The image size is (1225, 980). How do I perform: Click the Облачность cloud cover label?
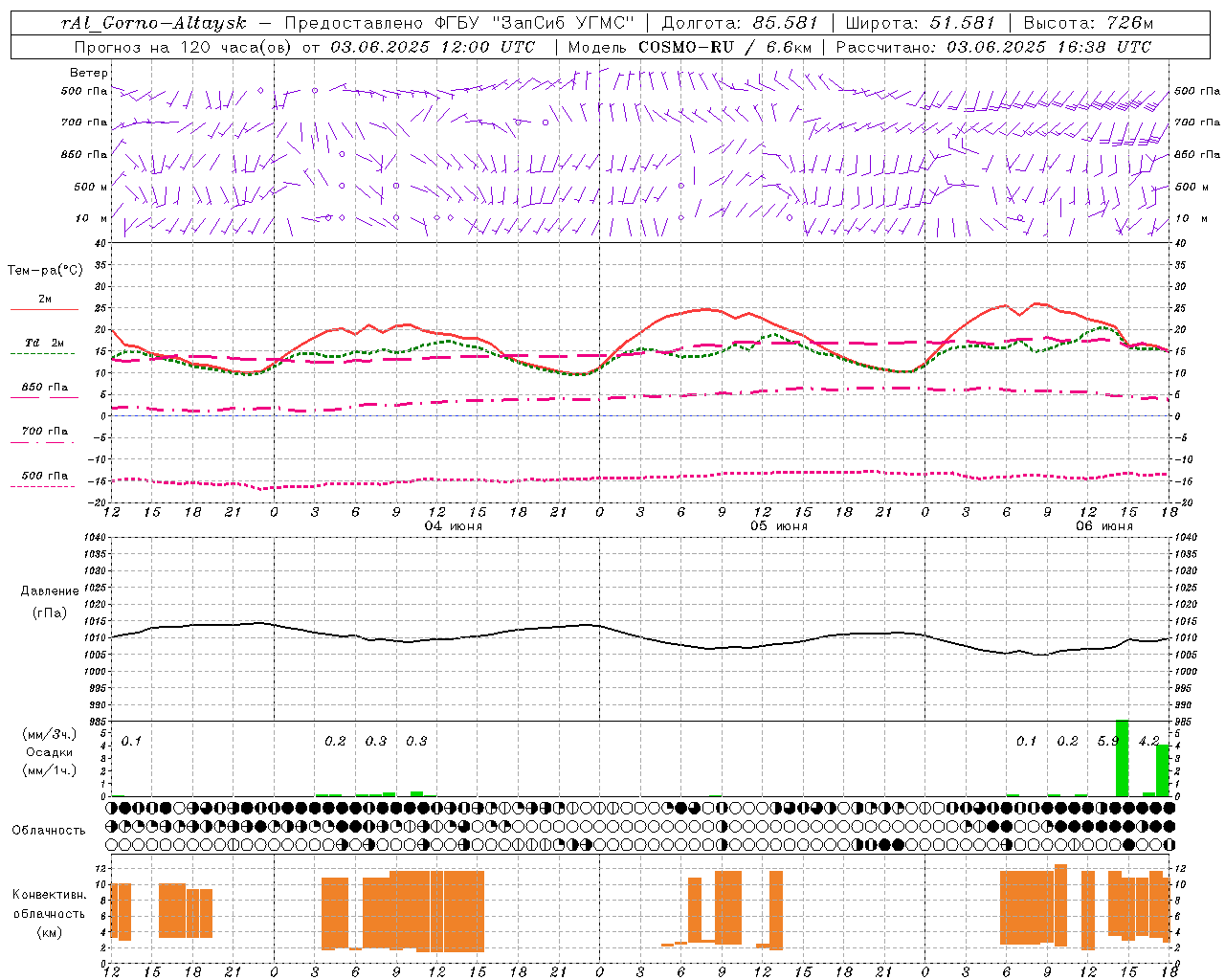point(49,831)
